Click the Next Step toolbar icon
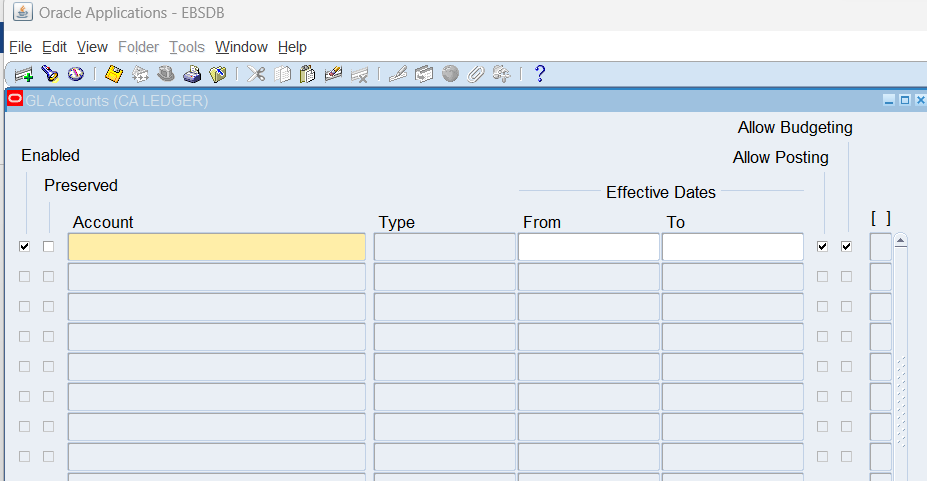 [140, 74]
